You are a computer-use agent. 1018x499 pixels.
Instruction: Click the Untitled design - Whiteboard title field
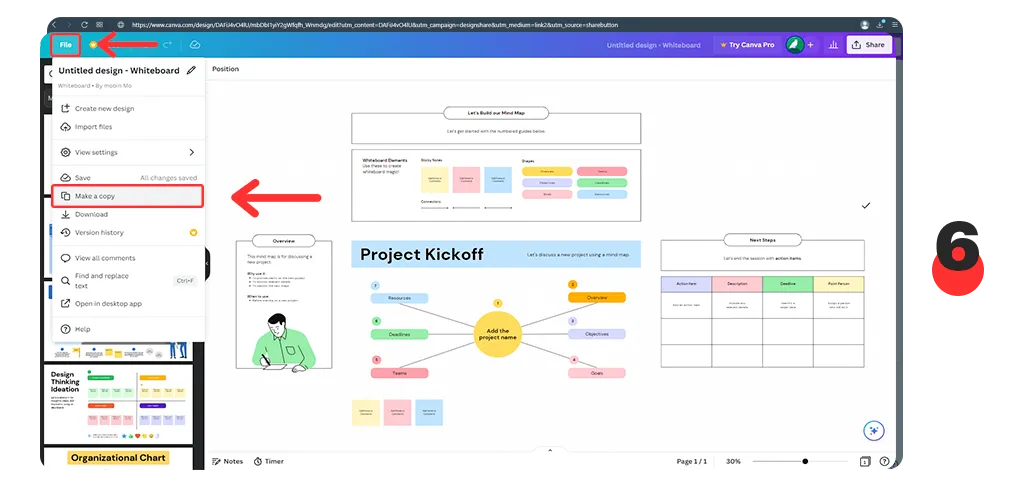coord(653,45)
